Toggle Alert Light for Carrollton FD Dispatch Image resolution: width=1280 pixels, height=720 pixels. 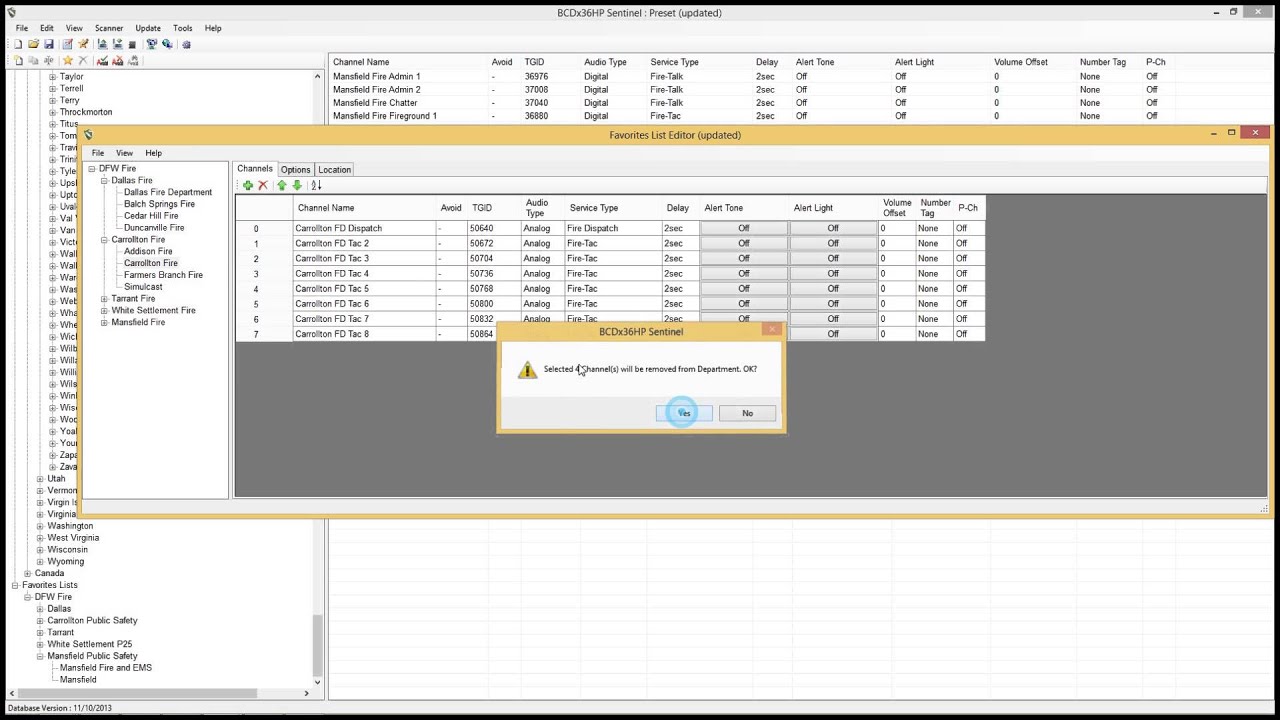(x=833, y=228)
